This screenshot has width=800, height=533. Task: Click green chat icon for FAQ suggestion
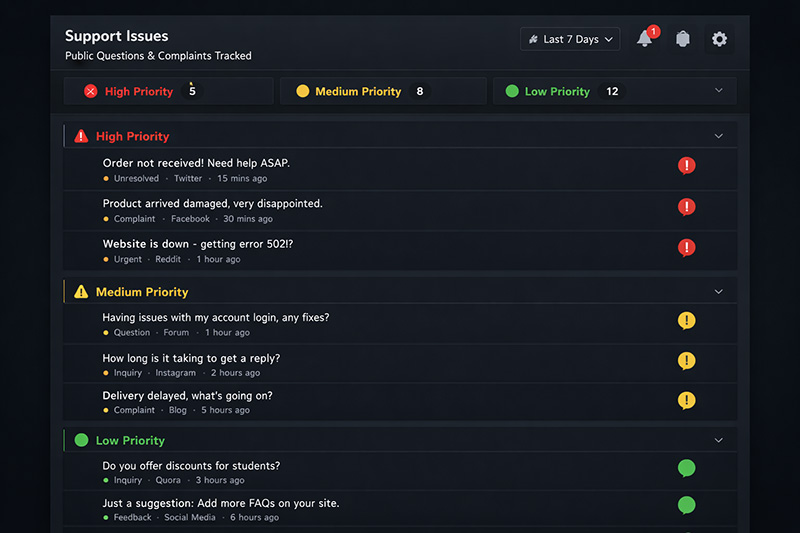point(686,505)
